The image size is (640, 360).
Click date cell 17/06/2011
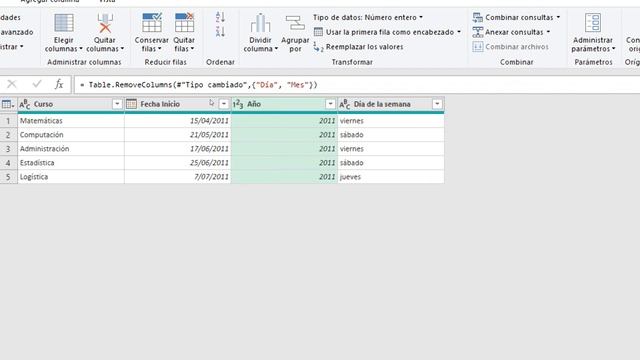click(x=178, y=149)
